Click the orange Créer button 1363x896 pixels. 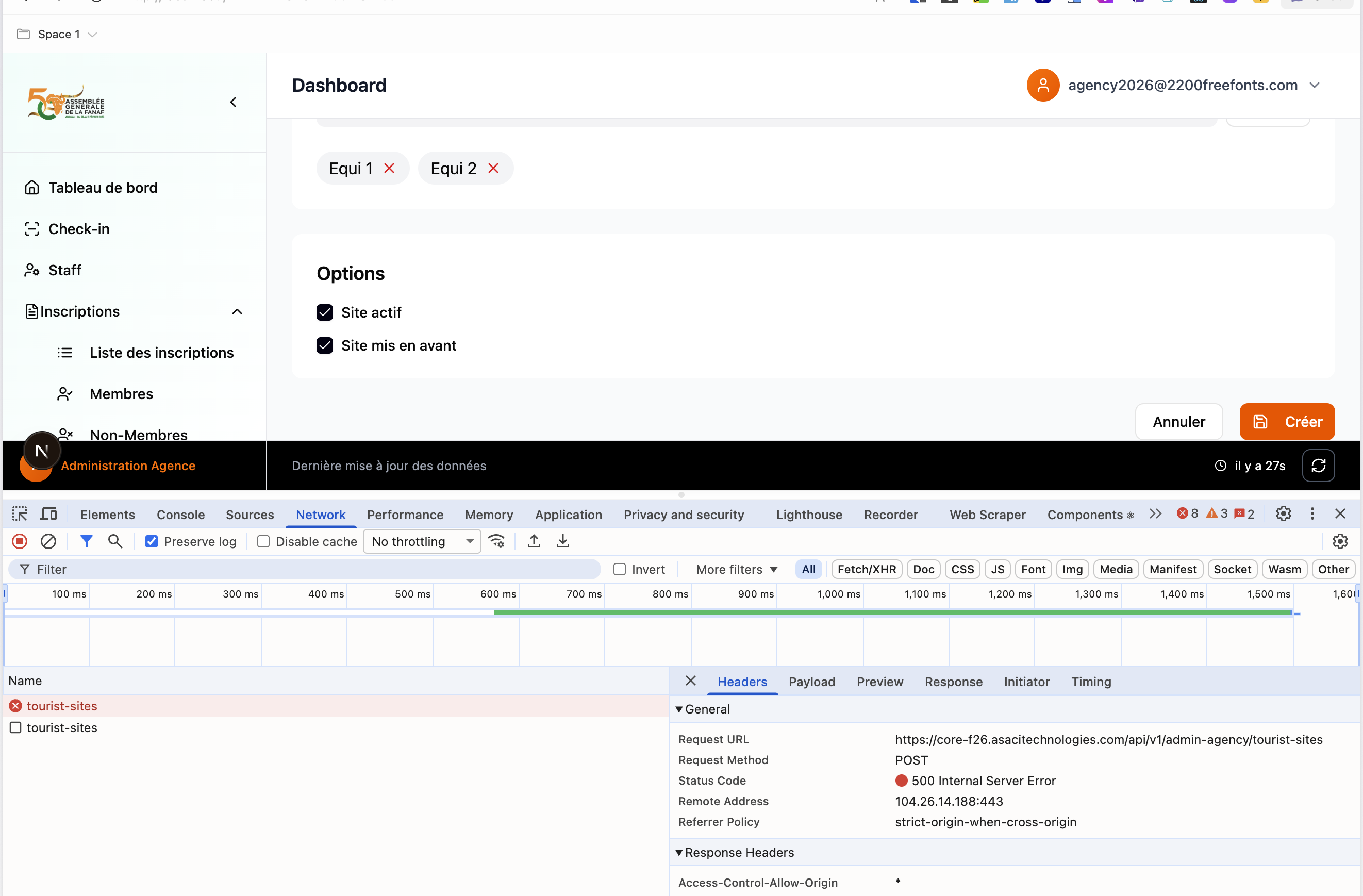click(1287, 422)
